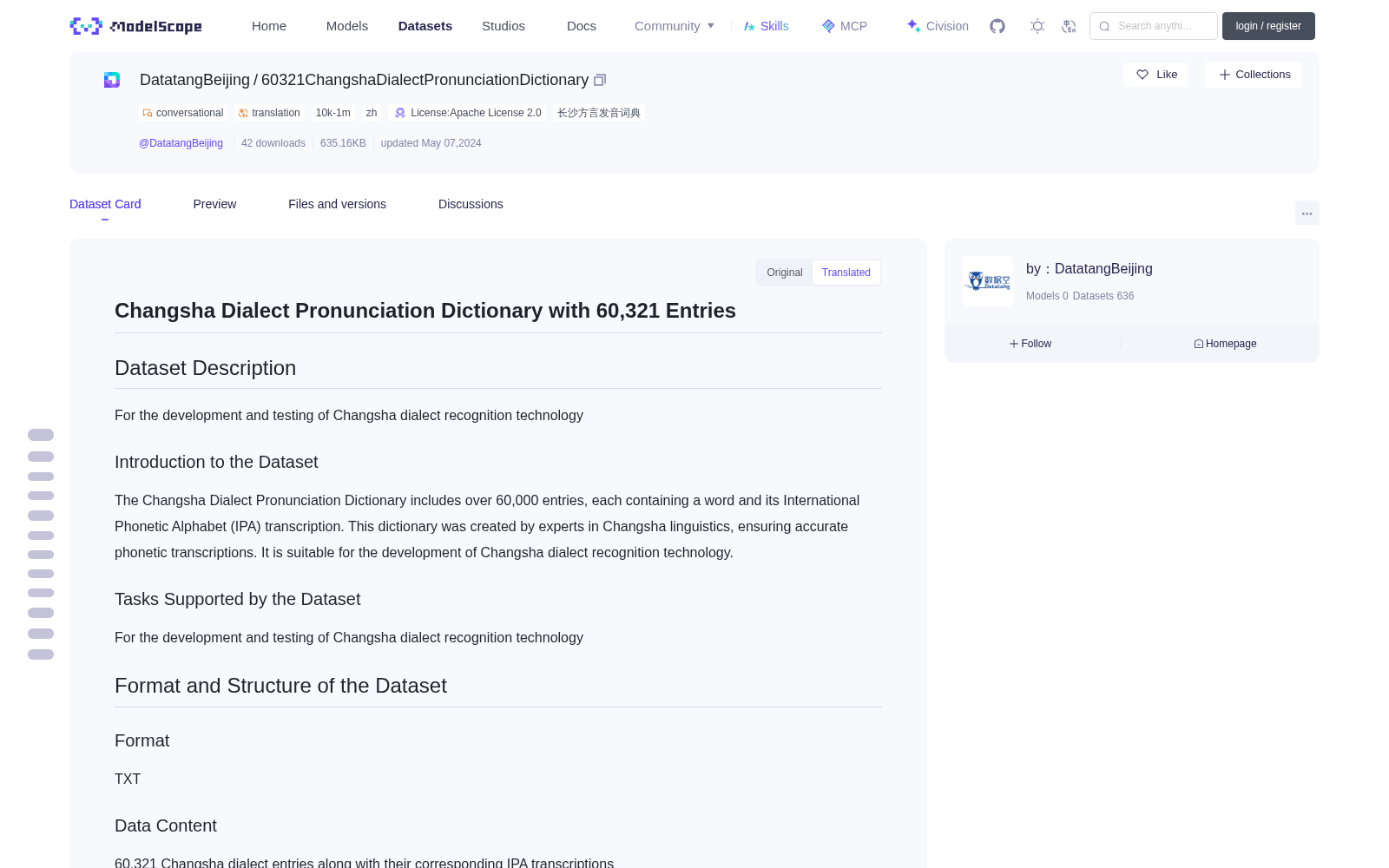Click the zh language tag
Viewport: 1389px width, 868px height.
click(x=372, y=113)
